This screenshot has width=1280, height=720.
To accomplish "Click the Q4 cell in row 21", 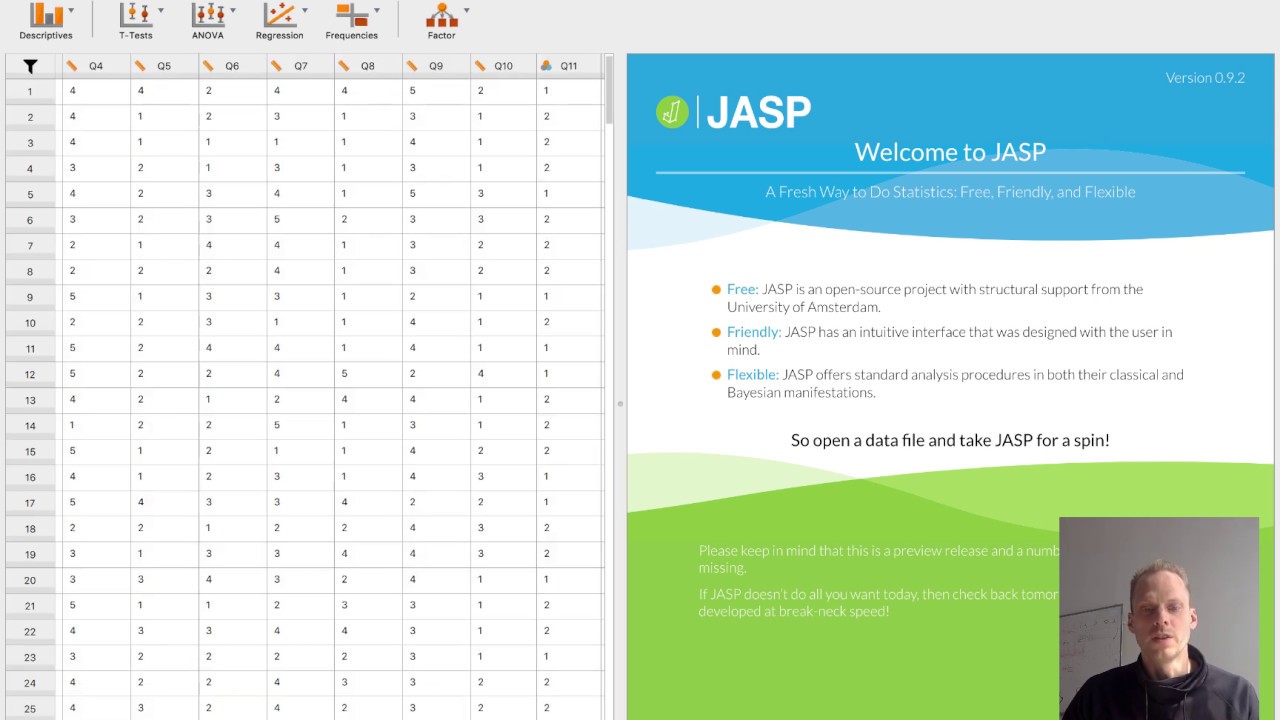I will (96, 605).
